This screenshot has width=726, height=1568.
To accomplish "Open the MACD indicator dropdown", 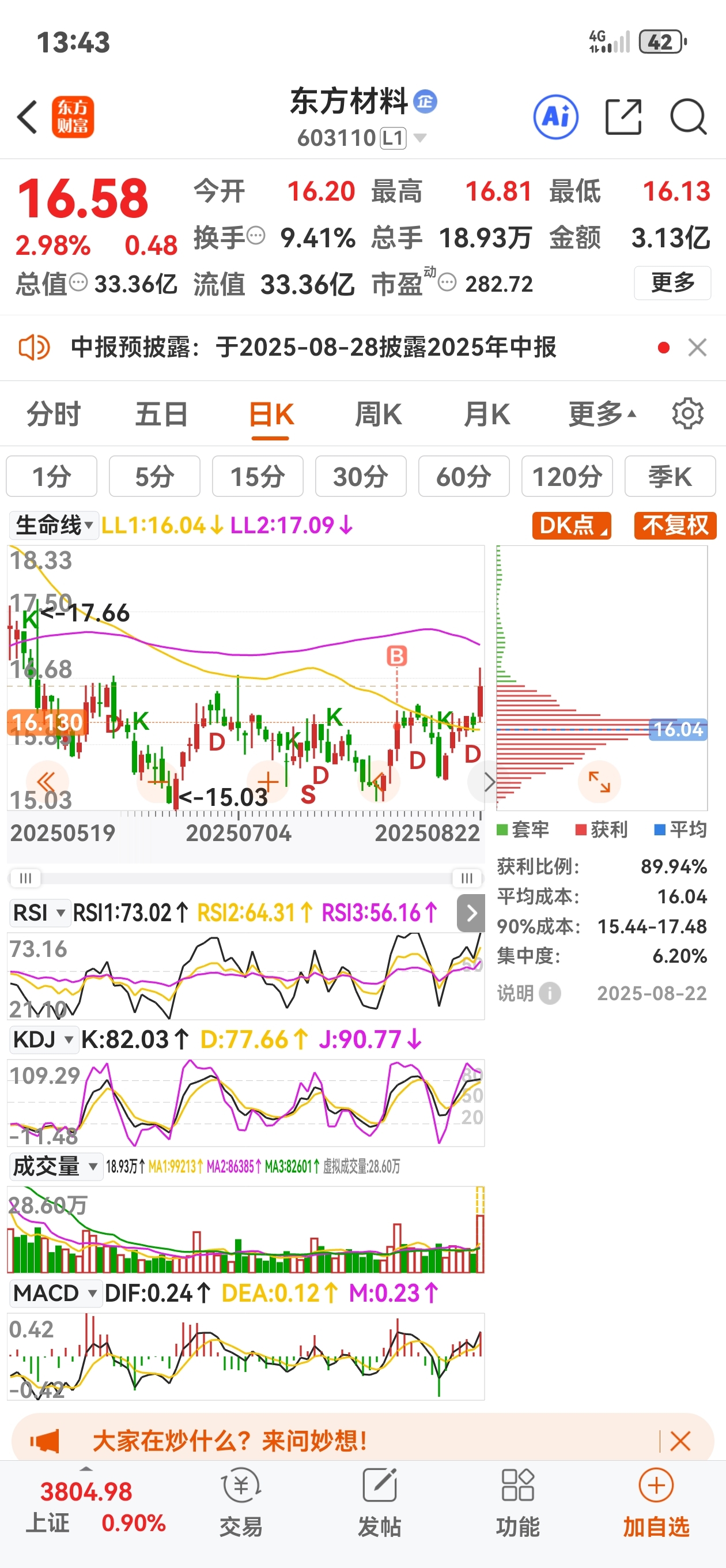I will pos(55,1292).
